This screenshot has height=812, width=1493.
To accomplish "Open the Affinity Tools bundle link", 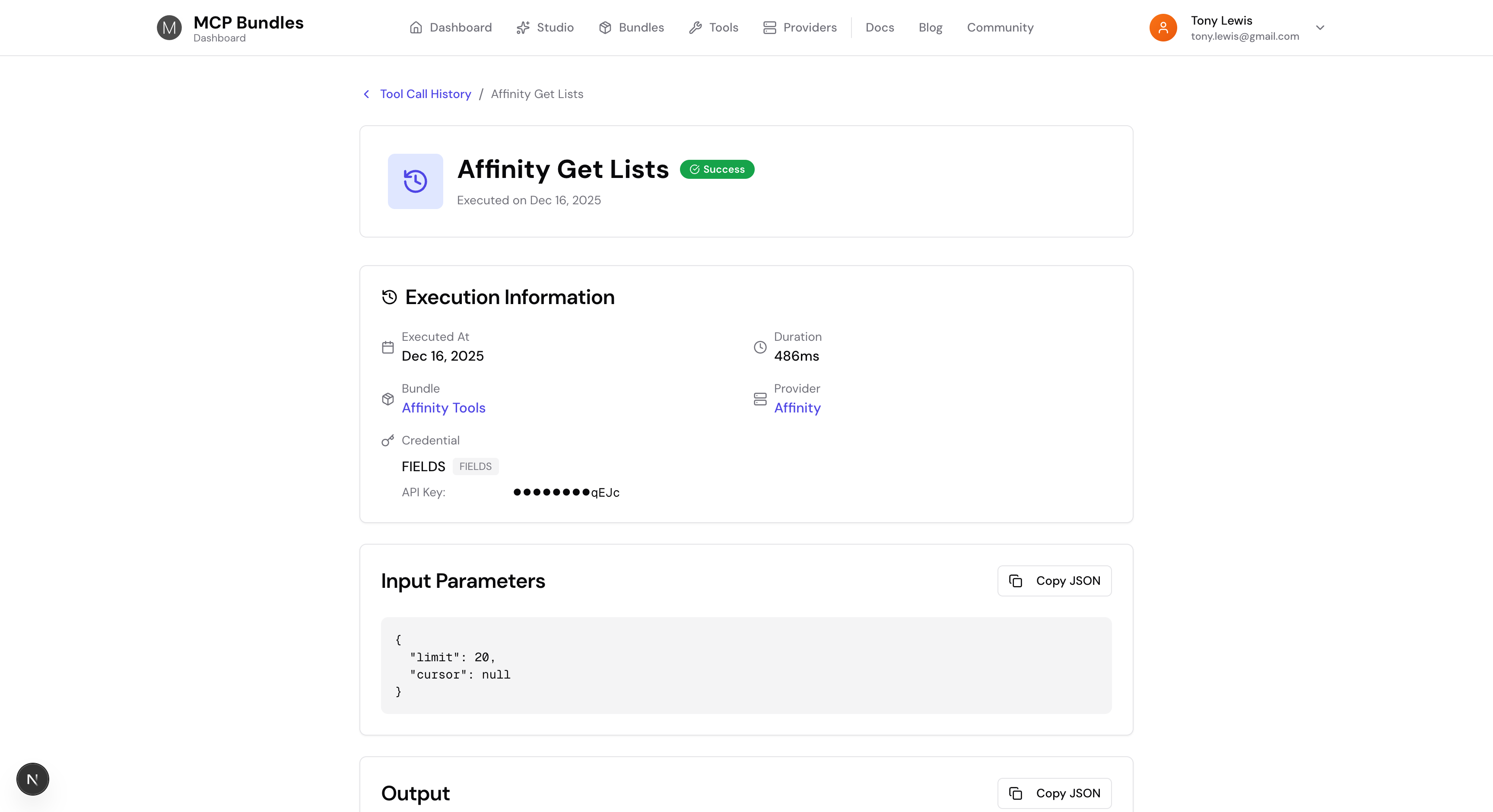I will point(443,407).
